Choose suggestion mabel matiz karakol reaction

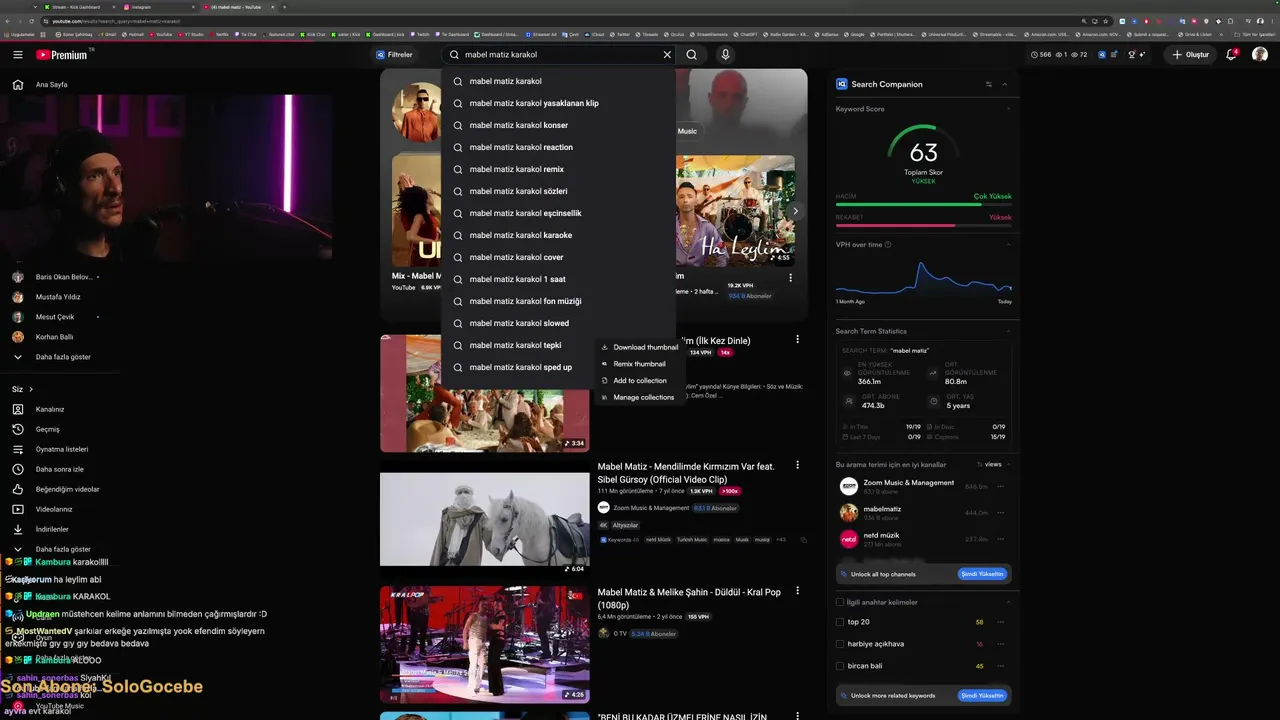[x=558, y=147]
